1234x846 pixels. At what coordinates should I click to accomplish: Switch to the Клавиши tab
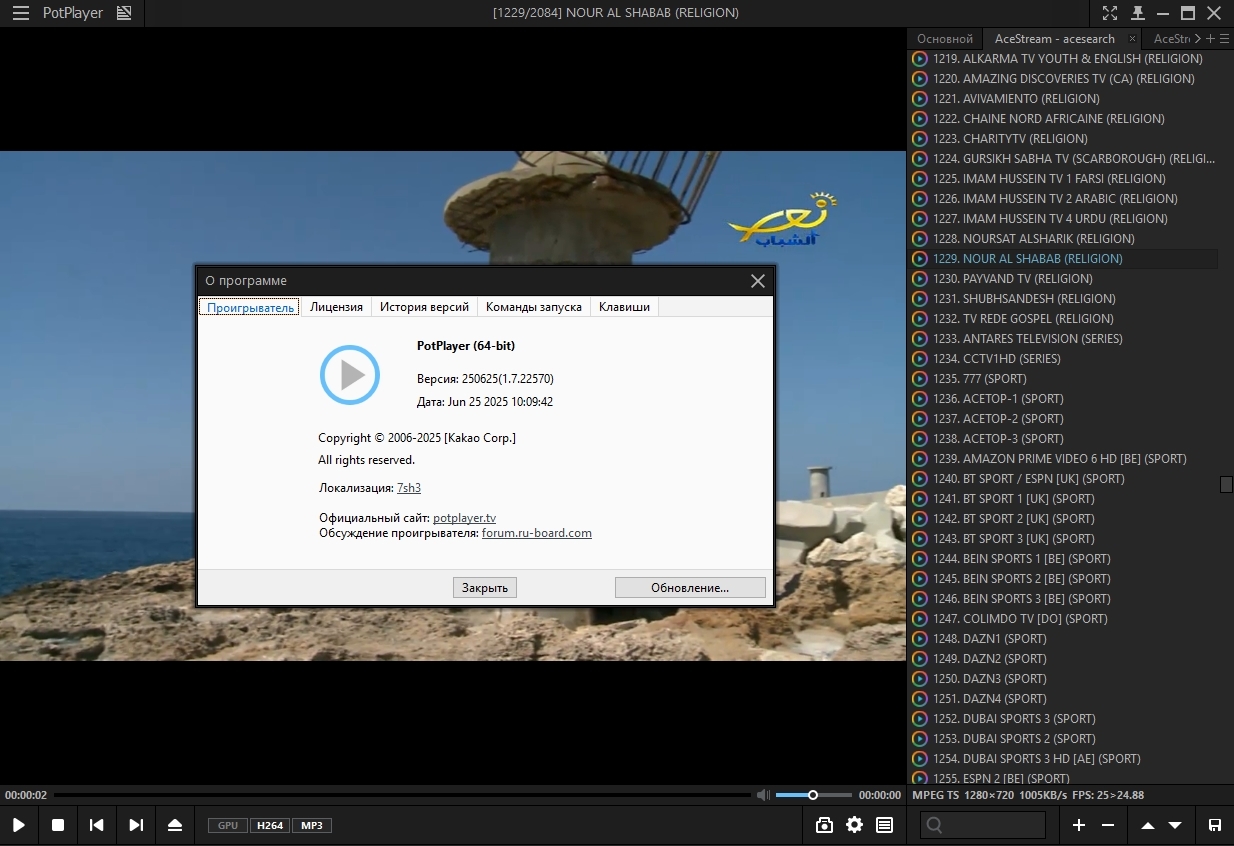(x=624, y=307)
